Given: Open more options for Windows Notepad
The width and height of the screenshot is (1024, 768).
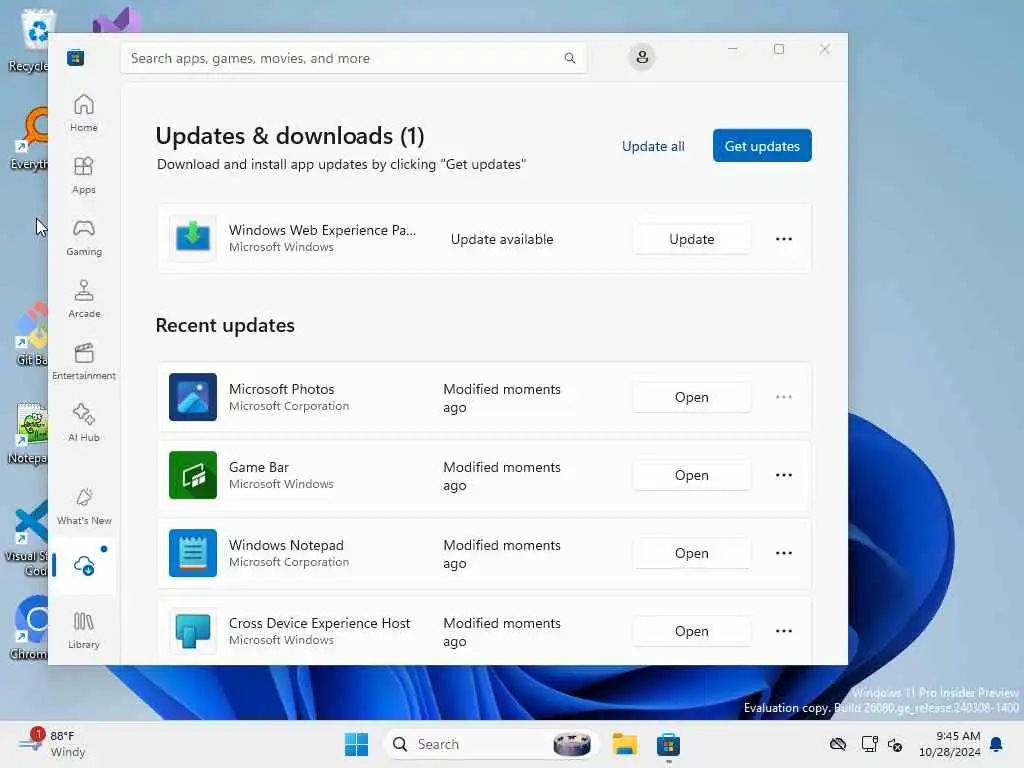Looking at the screenshot, I should 784,553.
